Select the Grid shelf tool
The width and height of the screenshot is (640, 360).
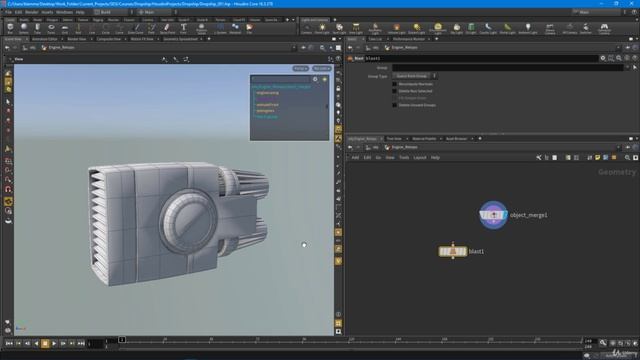coord(64,29)
